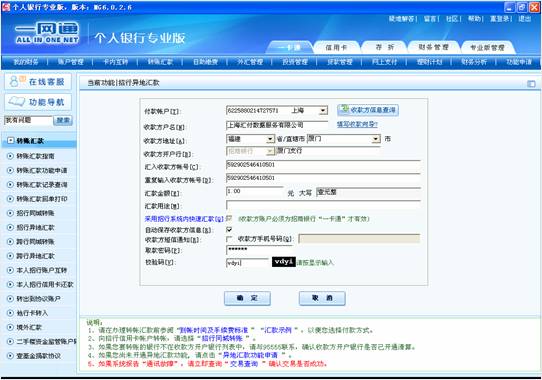
Task: Open the 收款方开户行 bank dropdown
Action: click(270, 151)
